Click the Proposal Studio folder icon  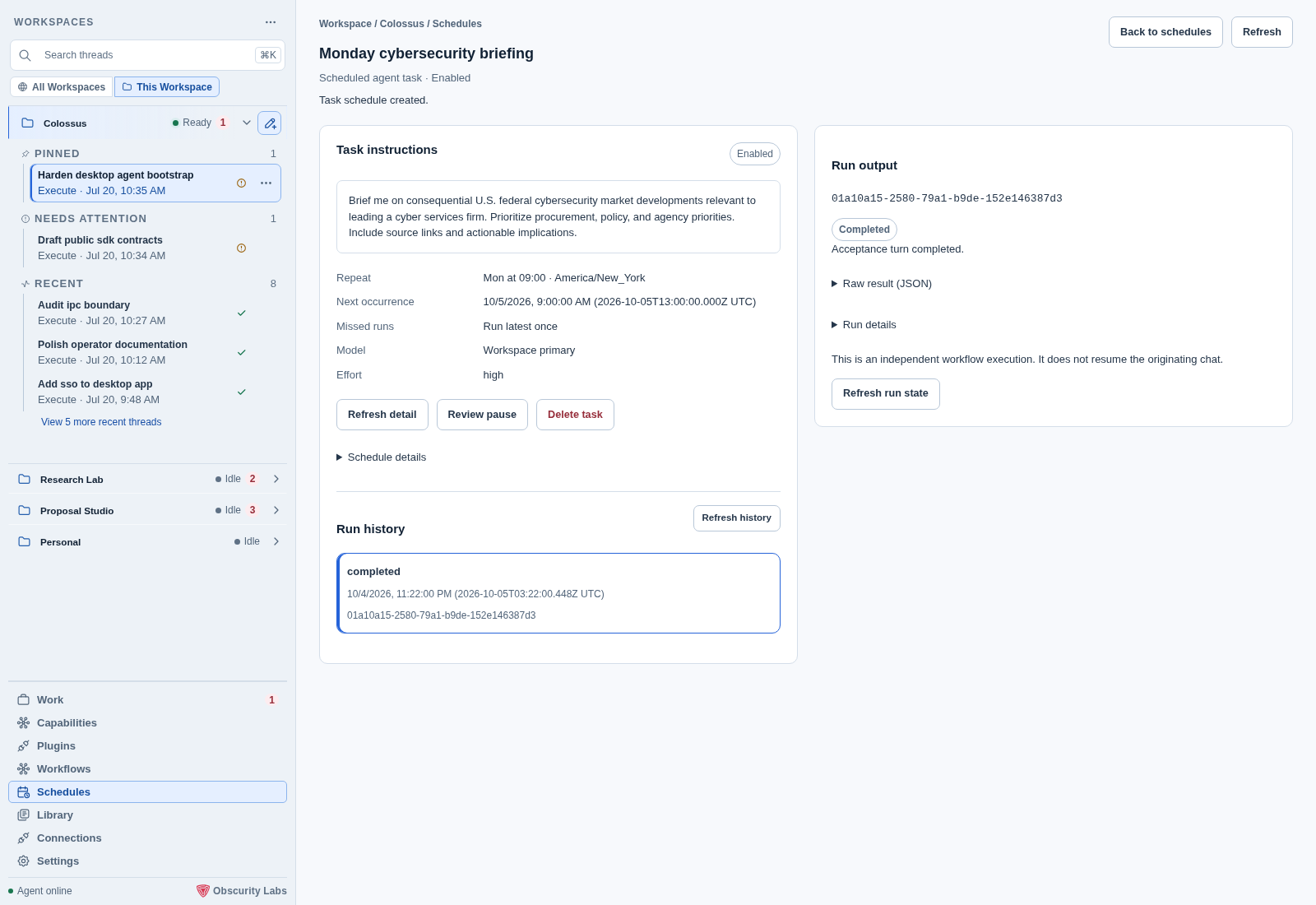25,510
